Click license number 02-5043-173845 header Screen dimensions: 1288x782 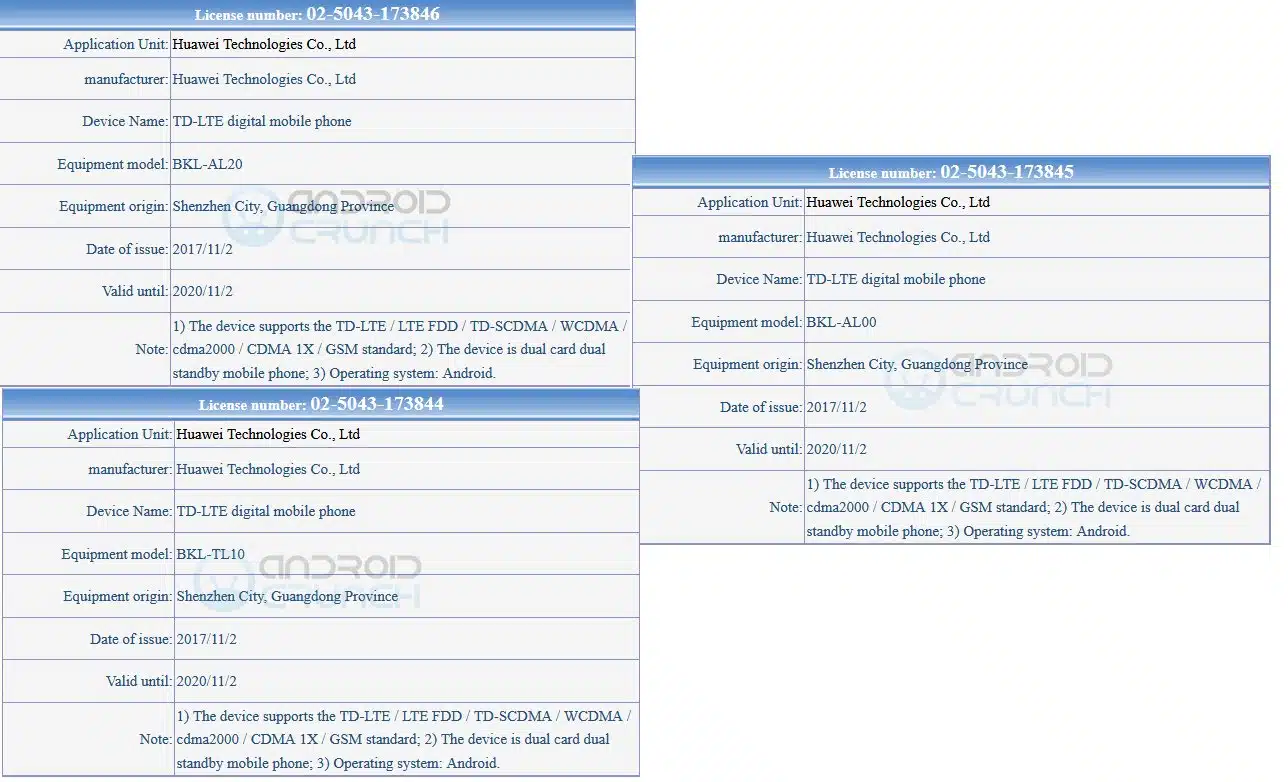tap(951, 172)
